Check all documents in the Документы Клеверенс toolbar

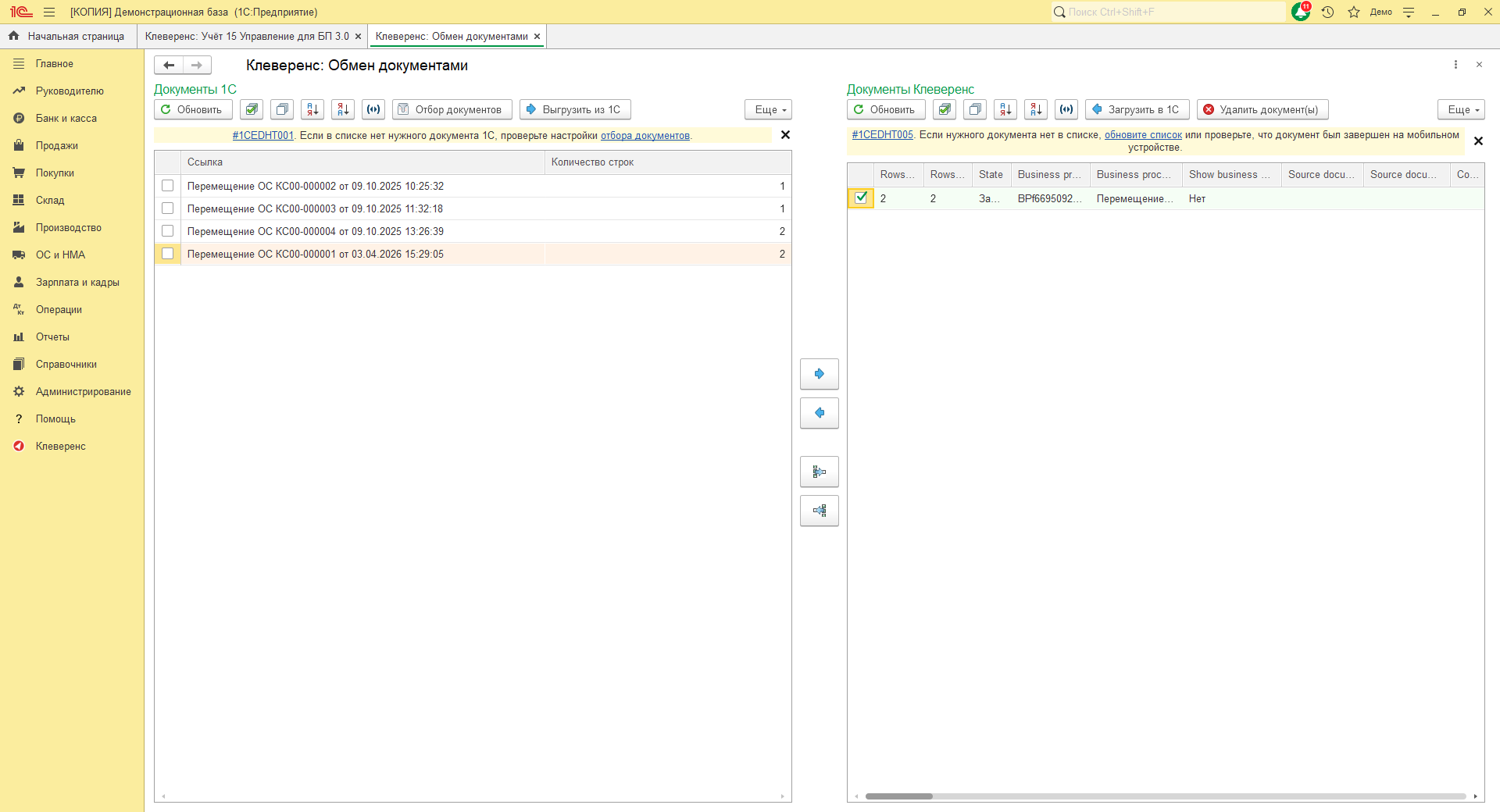click(x=945, y=109)
